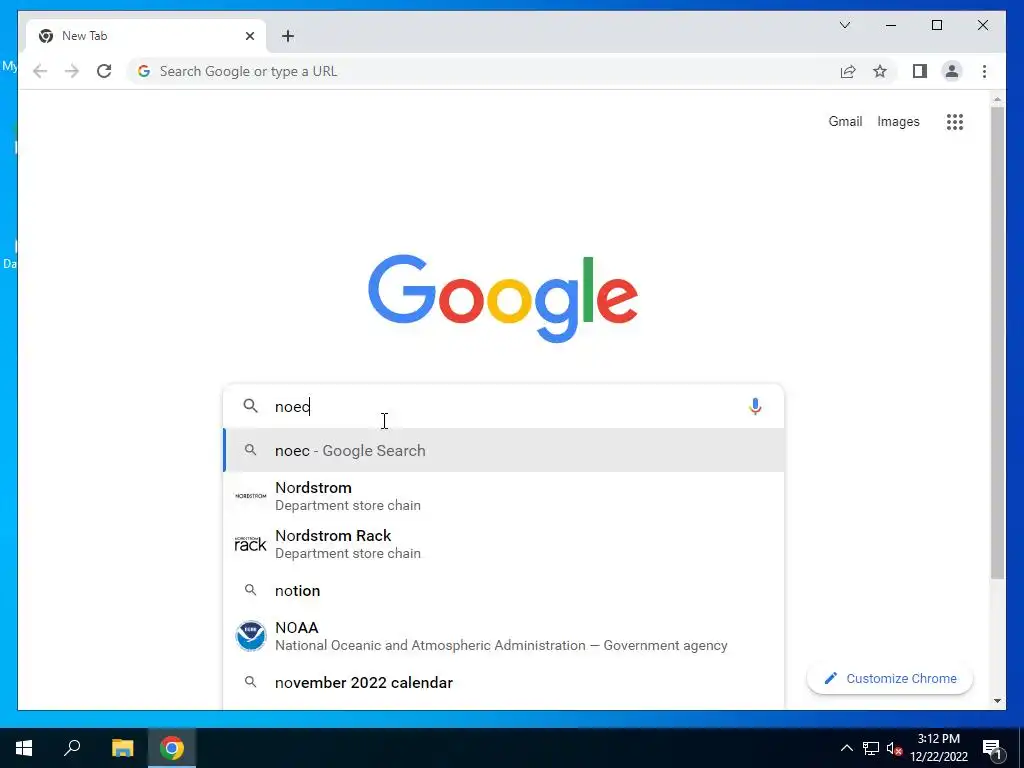Click the magnifier icon in search box
This screenshot has width=1024, height=768.
250,406
